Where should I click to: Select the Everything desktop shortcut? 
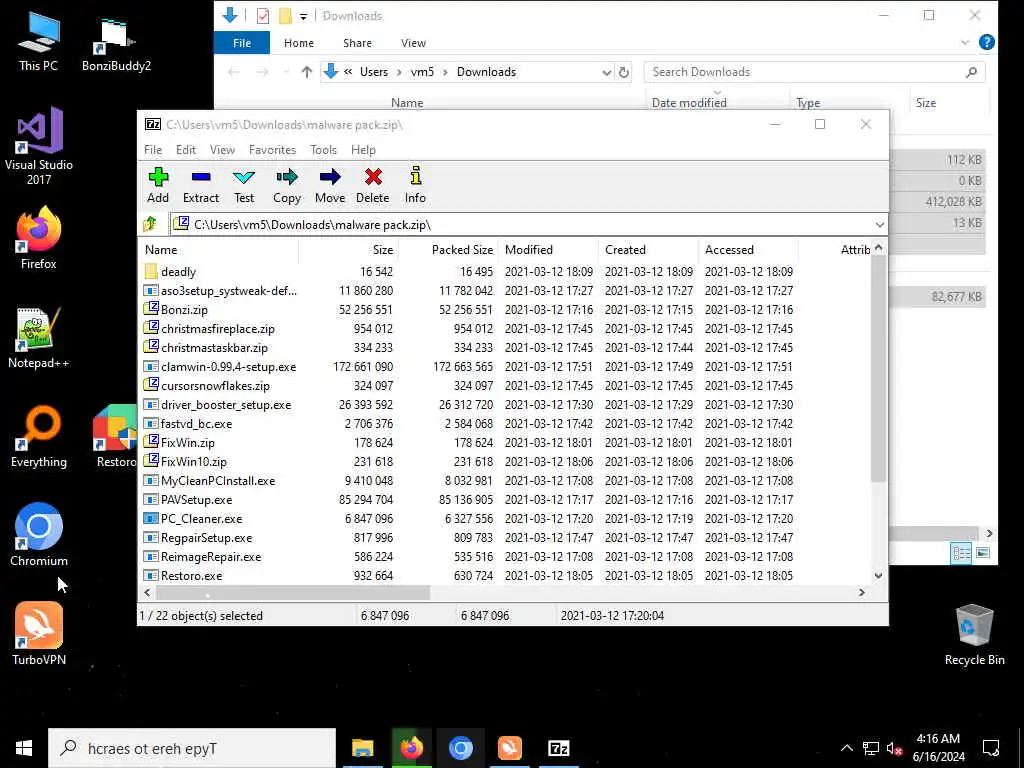pos(39,437)
